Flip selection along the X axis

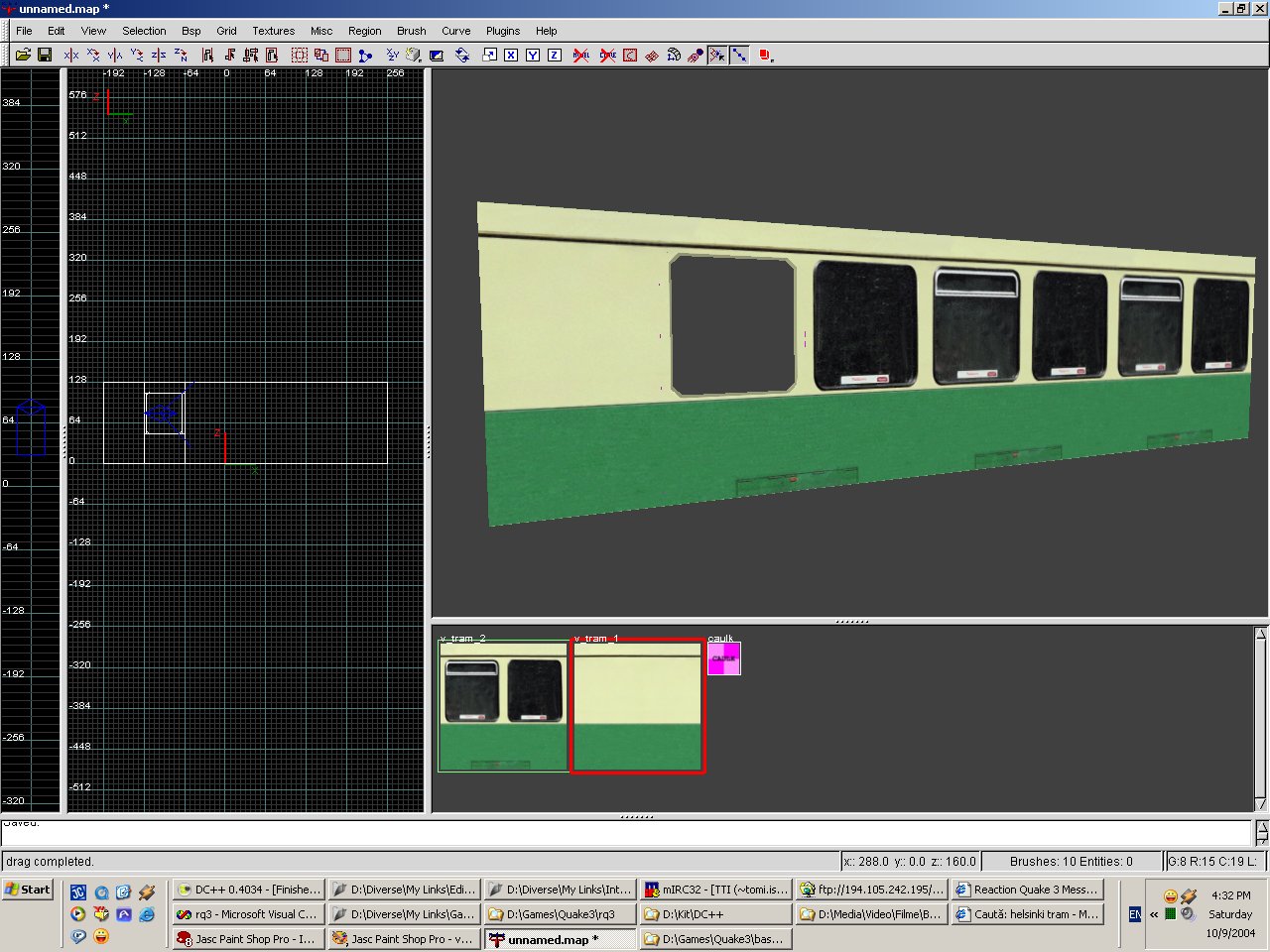point(71,56)
